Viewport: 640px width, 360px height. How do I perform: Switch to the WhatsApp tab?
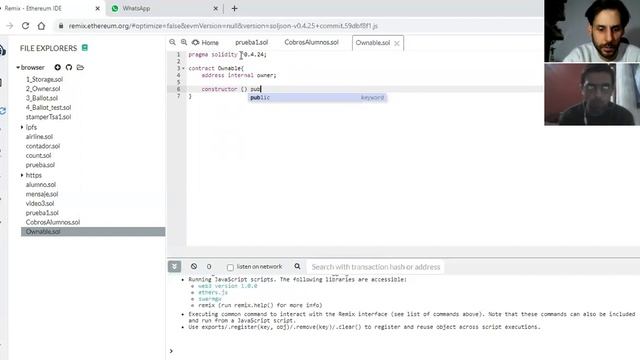[136, 8]
